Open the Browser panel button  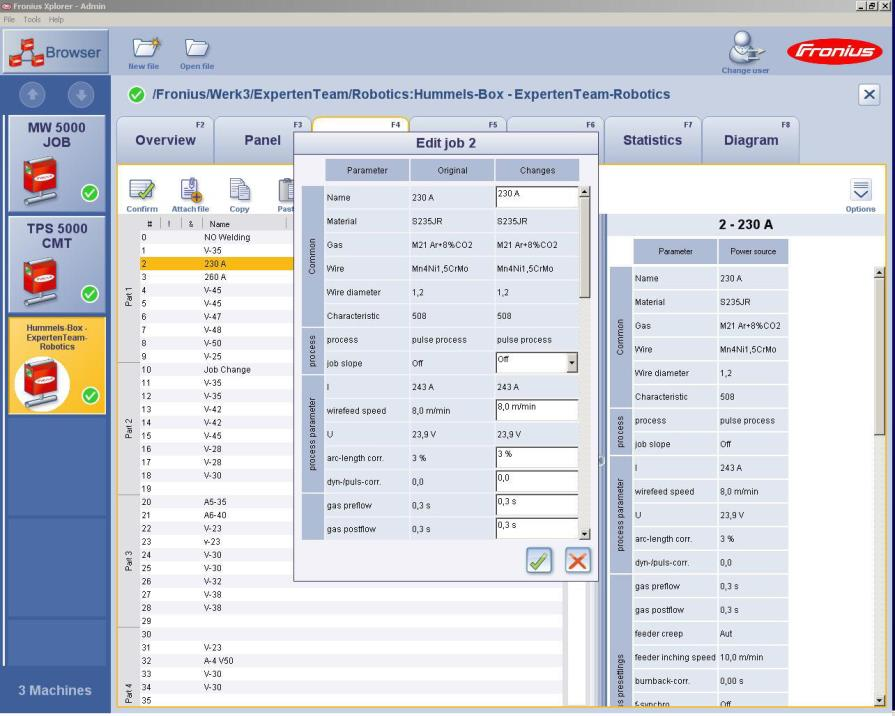pos(55,52)
